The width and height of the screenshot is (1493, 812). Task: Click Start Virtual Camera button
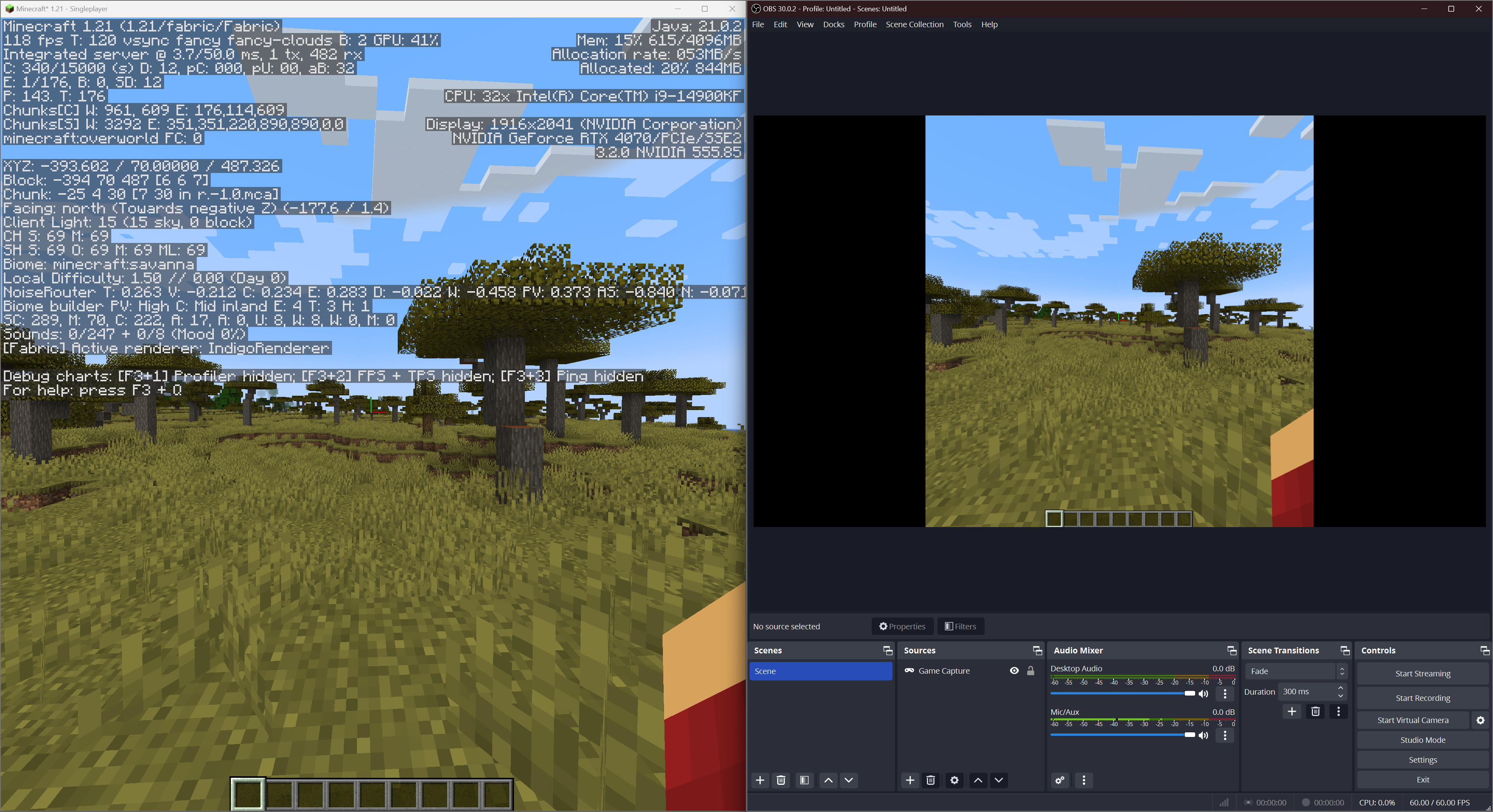point(1413,720)
